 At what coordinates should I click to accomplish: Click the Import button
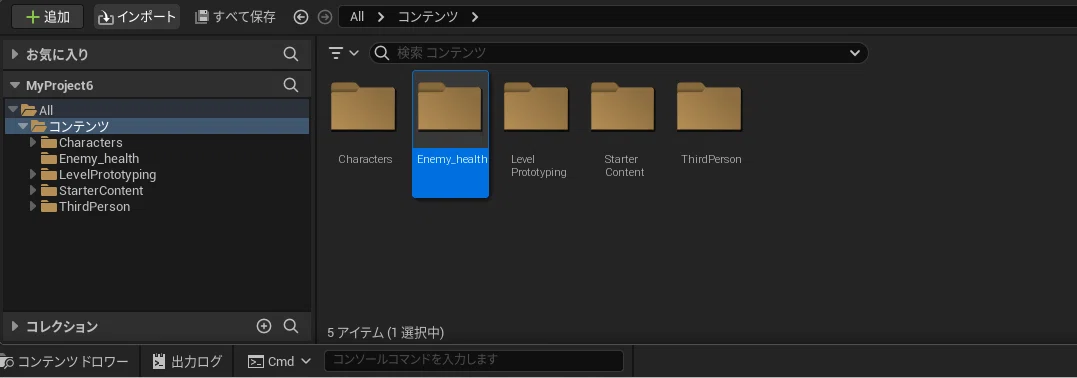click(x=137, y=16)
